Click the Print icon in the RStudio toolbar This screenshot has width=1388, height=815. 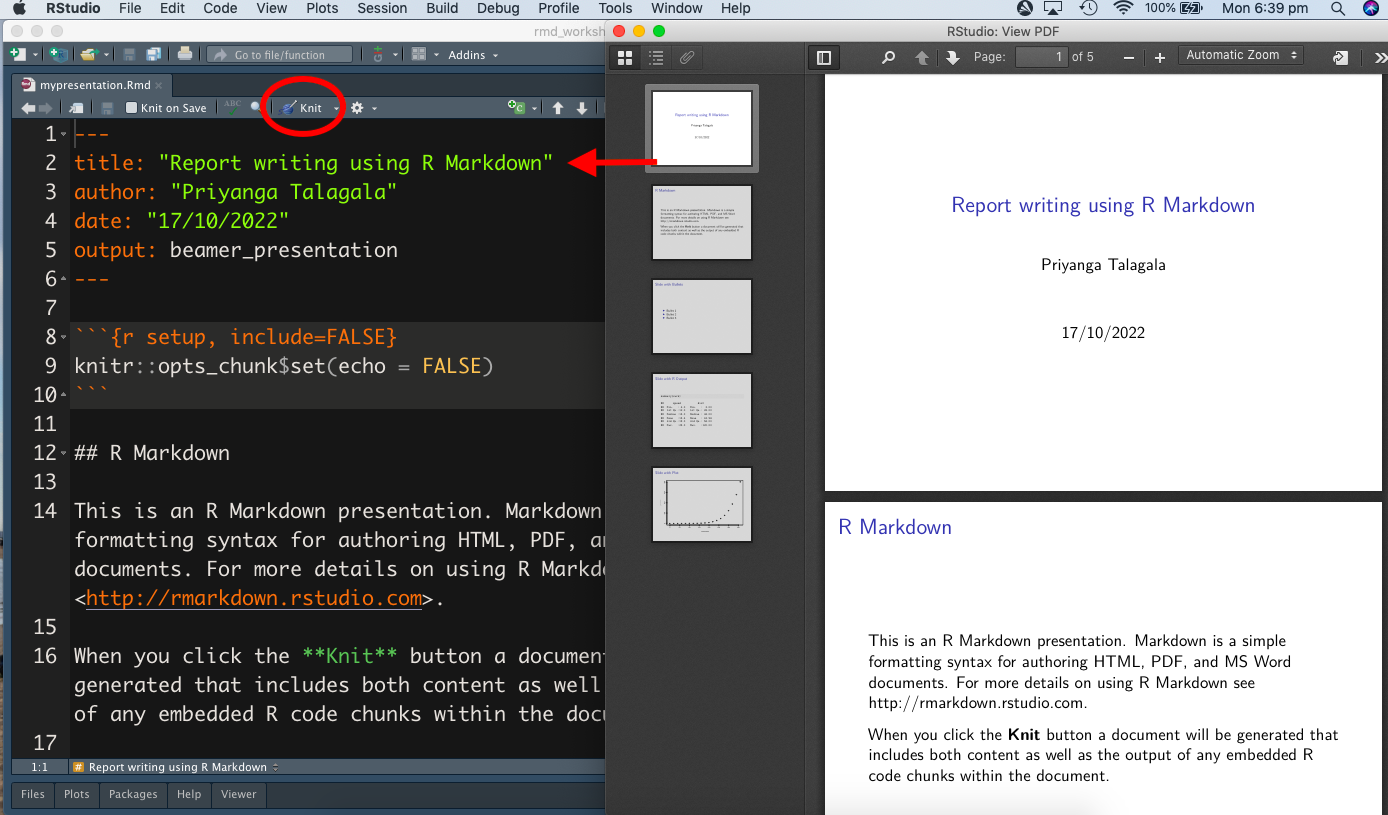pyautogui.click(x=185, y=54)
